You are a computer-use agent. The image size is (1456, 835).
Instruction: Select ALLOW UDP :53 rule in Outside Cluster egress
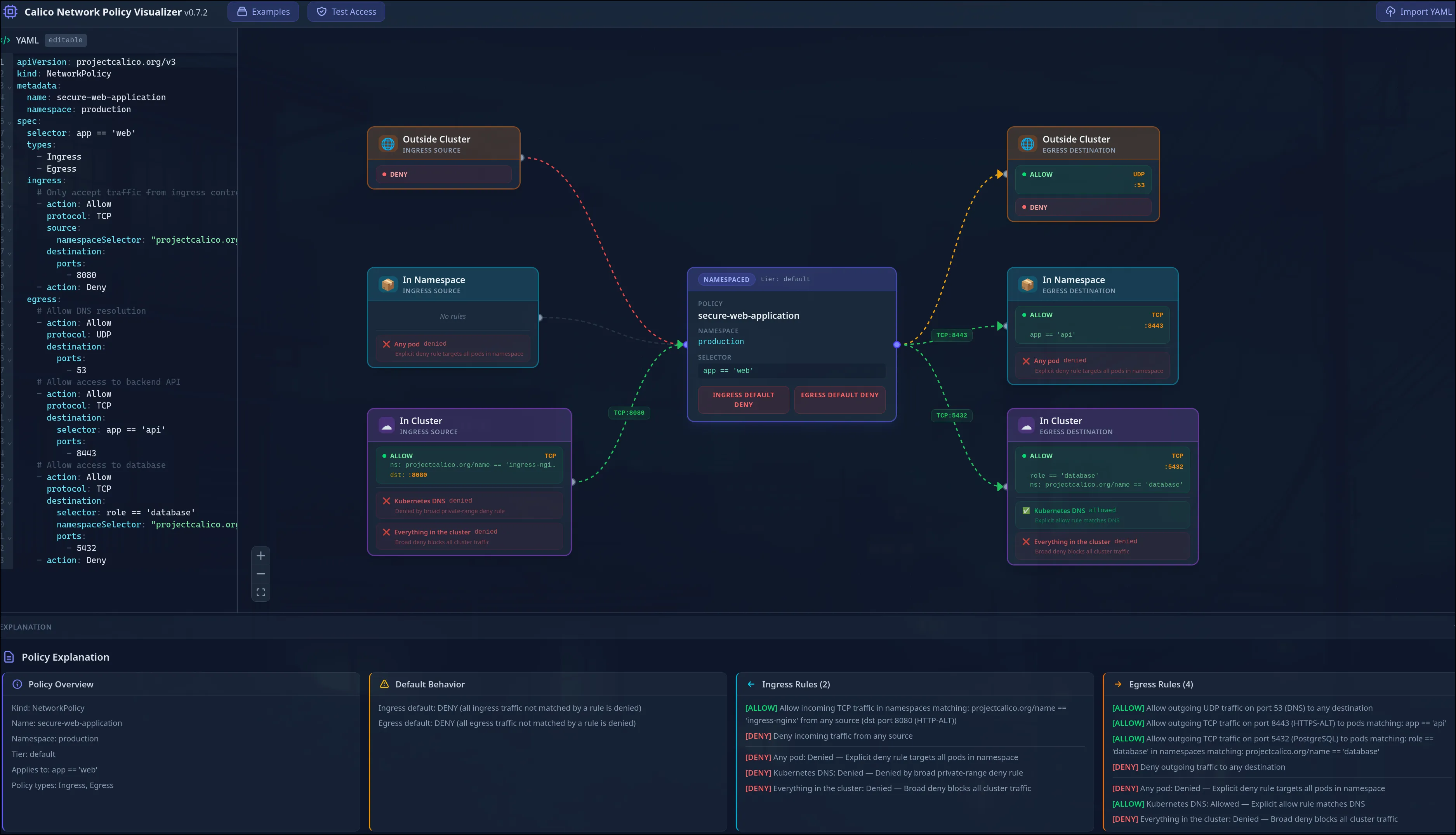pos(1083,179)
